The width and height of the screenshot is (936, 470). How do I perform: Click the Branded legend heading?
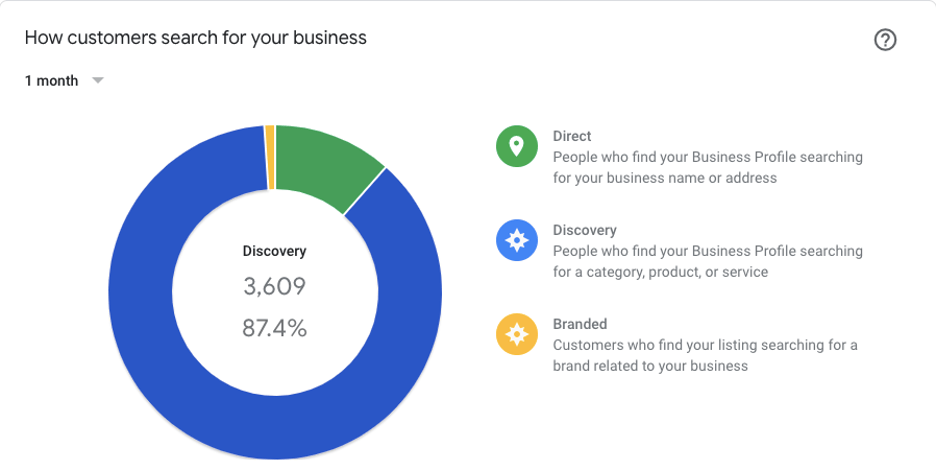(x=580, y=324)
